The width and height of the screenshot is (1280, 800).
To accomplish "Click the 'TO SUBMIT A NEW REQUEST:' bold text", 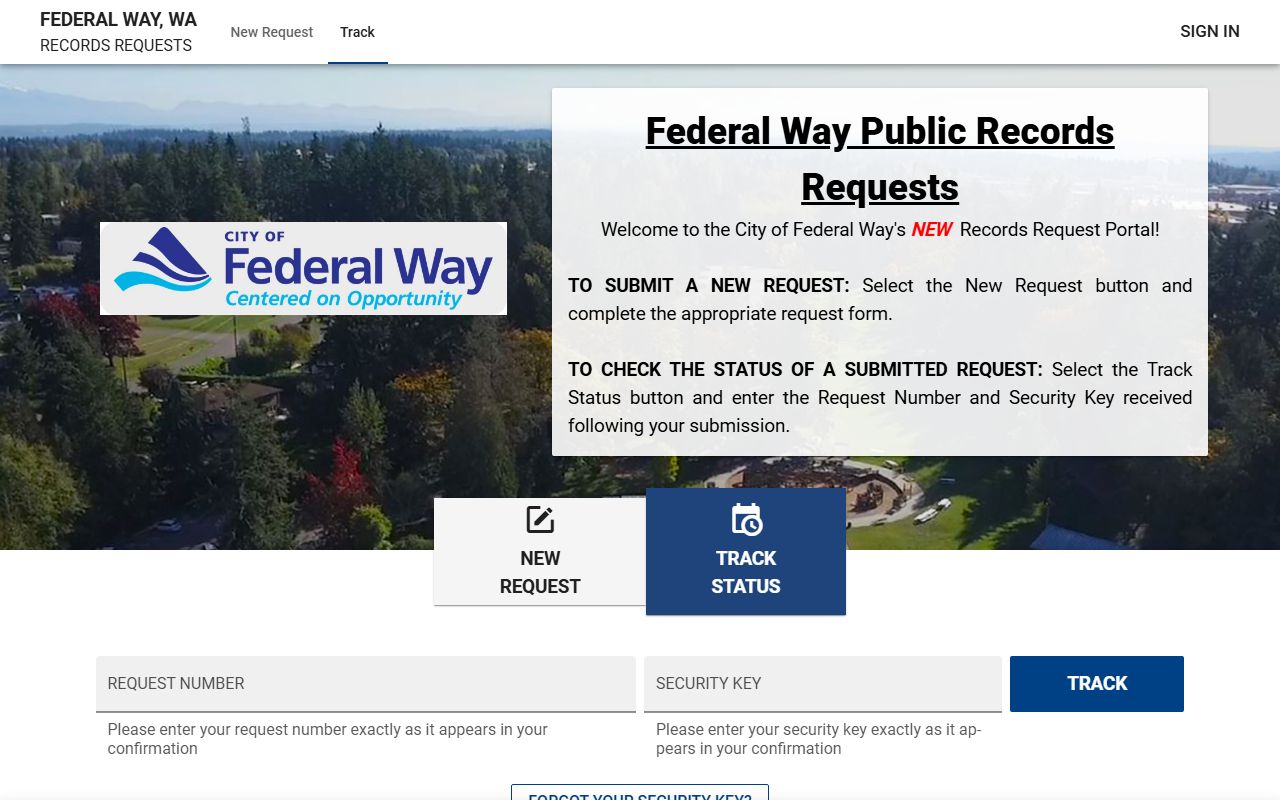I will click(x=709, y=285).
